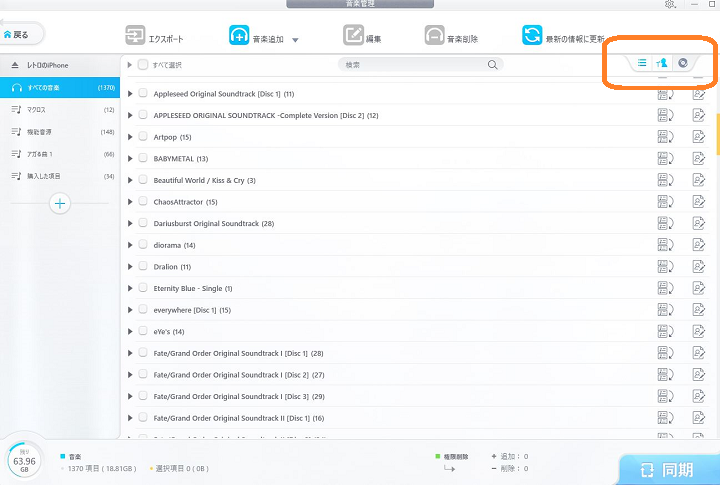This screenshot has width=720, height=485.
Task: Expand the Dariusburst Original Soundtrack album
Action: (x=130, y=223)
